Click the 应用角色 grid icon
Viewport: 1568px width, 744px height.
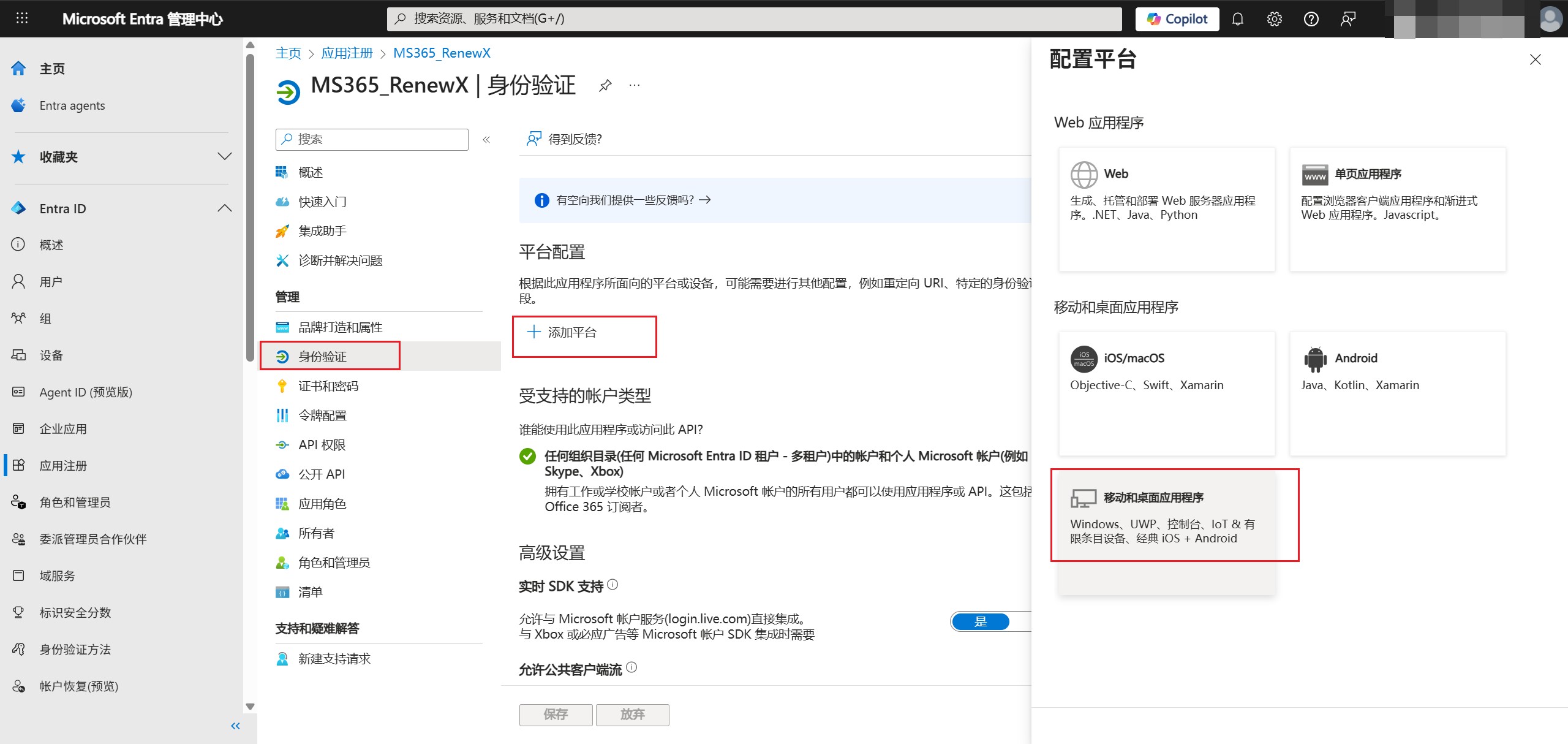click(x=282, y=504)
